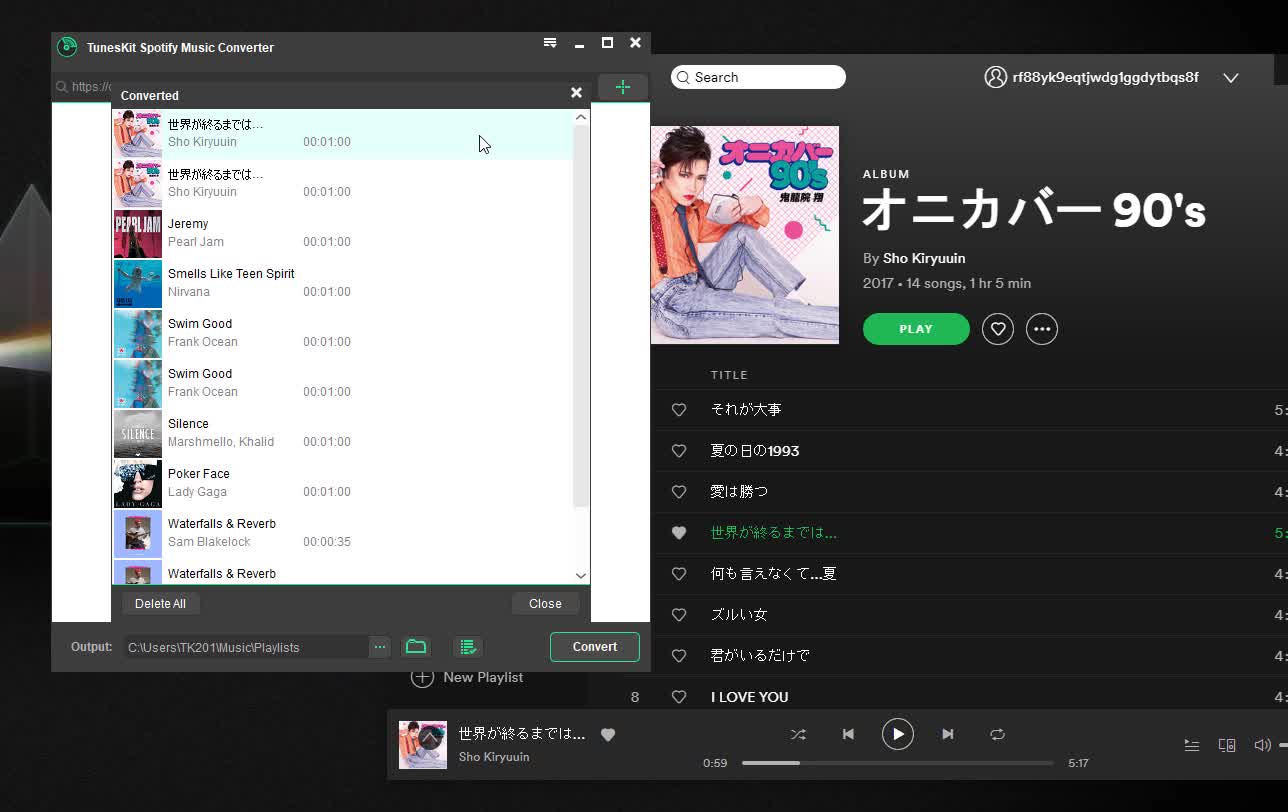Like the track 夏の日の1993

(679, 451)
